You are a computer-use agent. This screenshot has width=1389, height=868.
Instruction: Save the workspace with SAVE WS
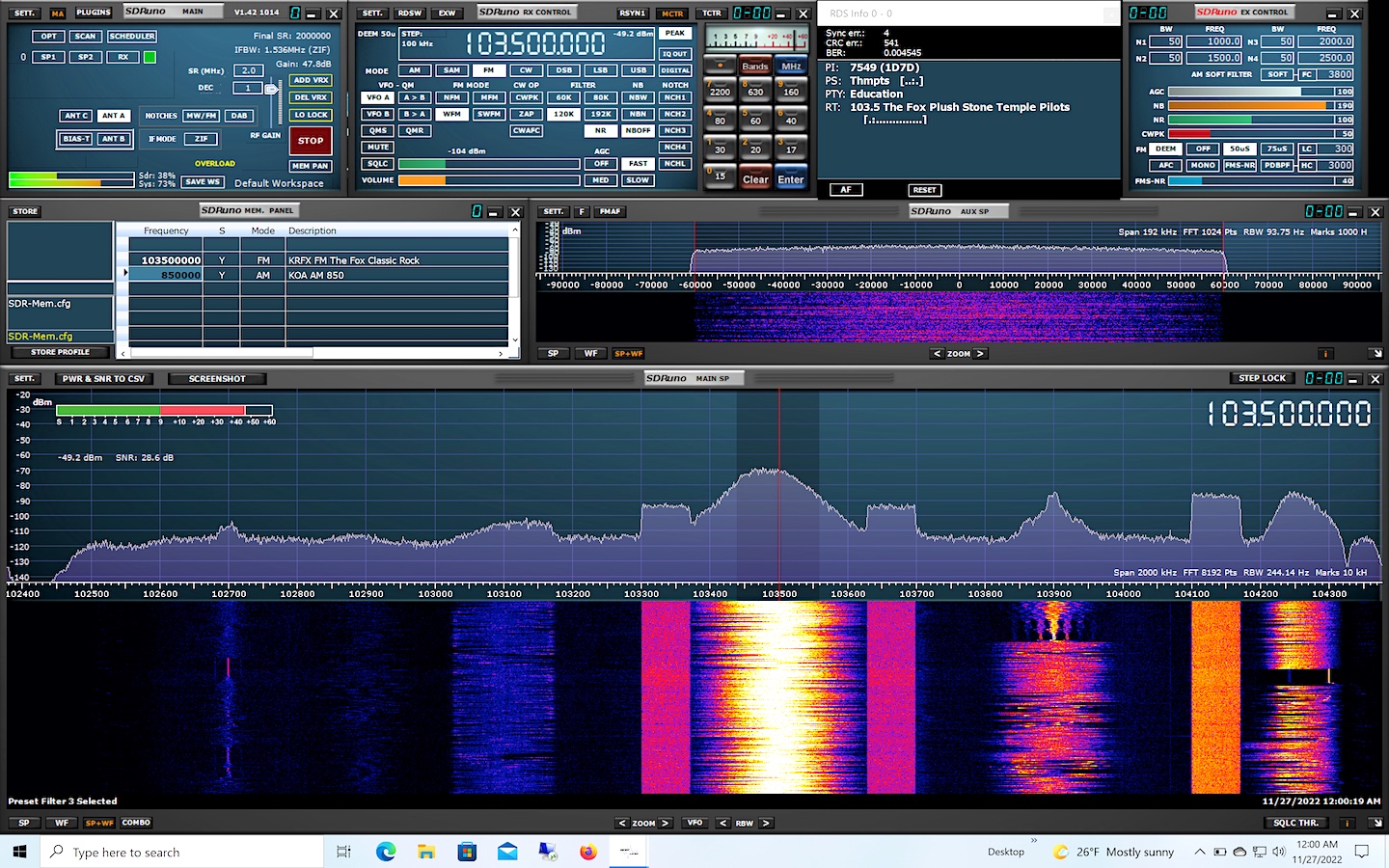tap(201, 181)
